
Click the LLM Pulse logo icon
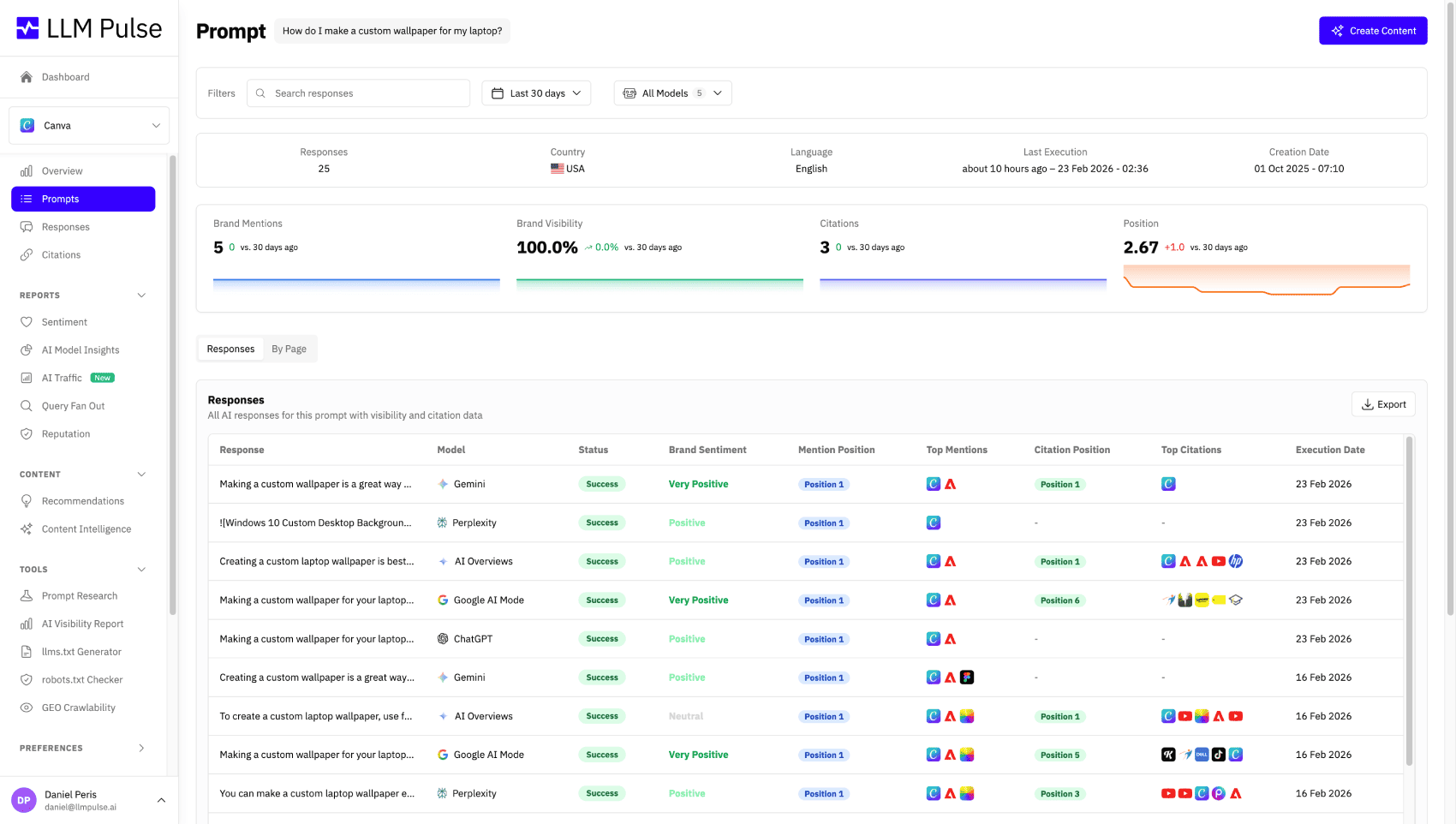click(x=27, y=28)
